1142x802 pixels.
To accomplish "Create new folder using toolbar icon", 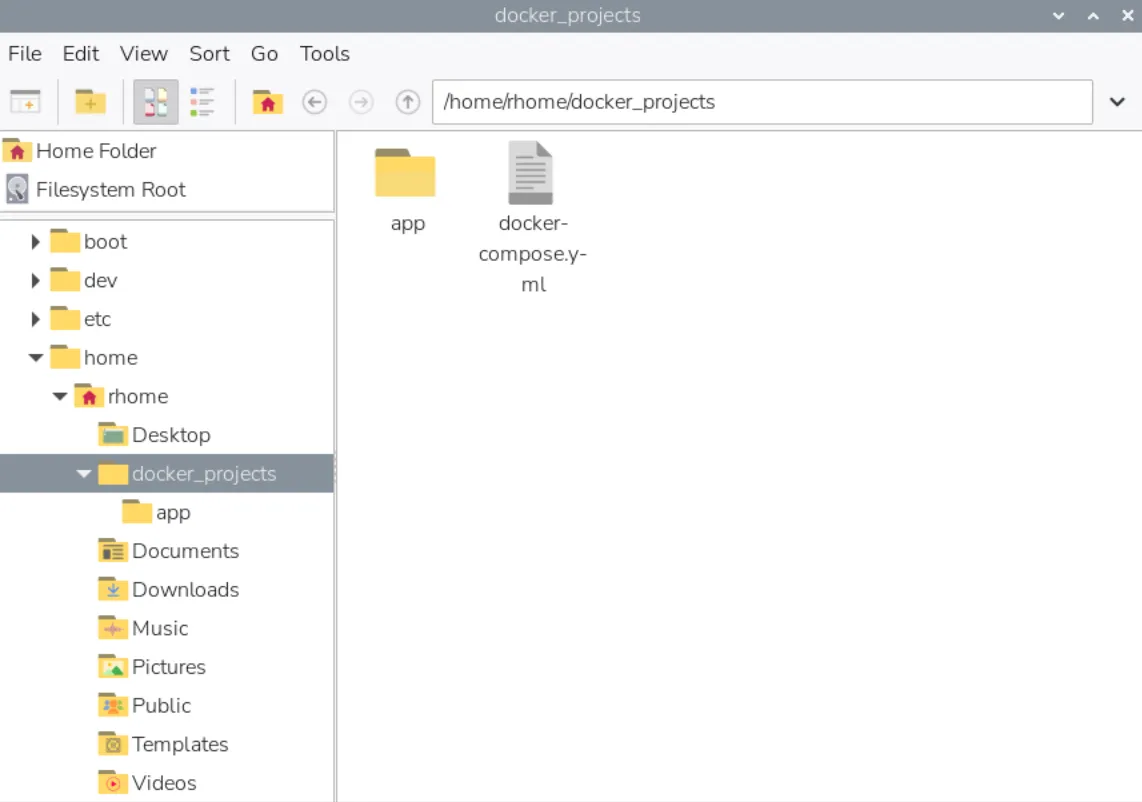I will tap(90, 102).
